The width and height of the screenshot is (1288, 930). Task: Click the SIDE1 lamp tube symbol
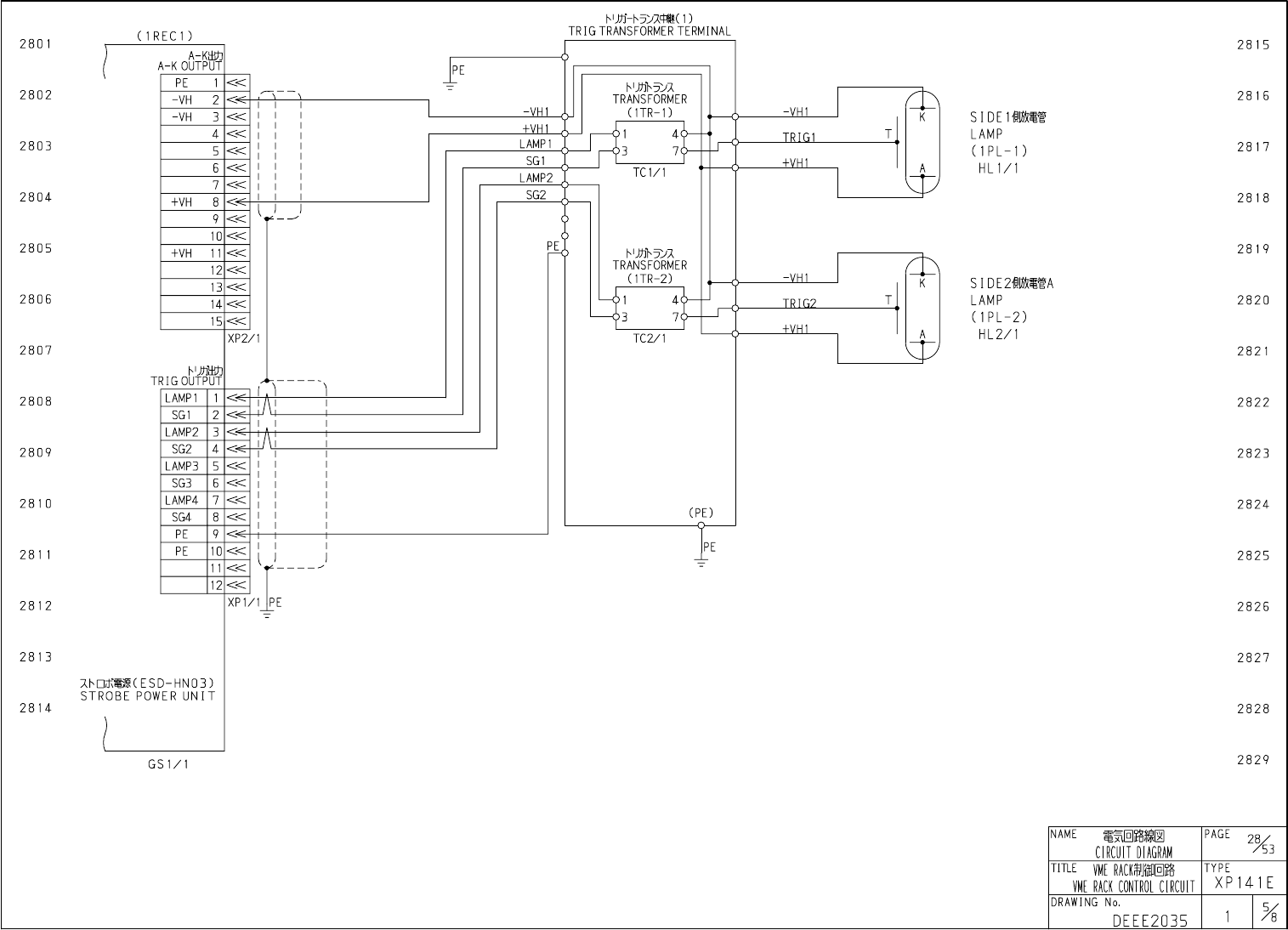pos(922,142)
